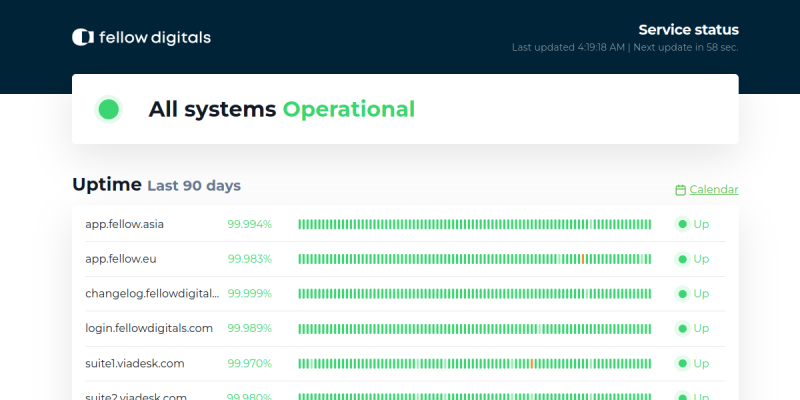Image resolution: width=800 pixels, height=400 pixels.
Task: Click the login.fellowdigitals.com uptime bar chart
Action: 474,328
